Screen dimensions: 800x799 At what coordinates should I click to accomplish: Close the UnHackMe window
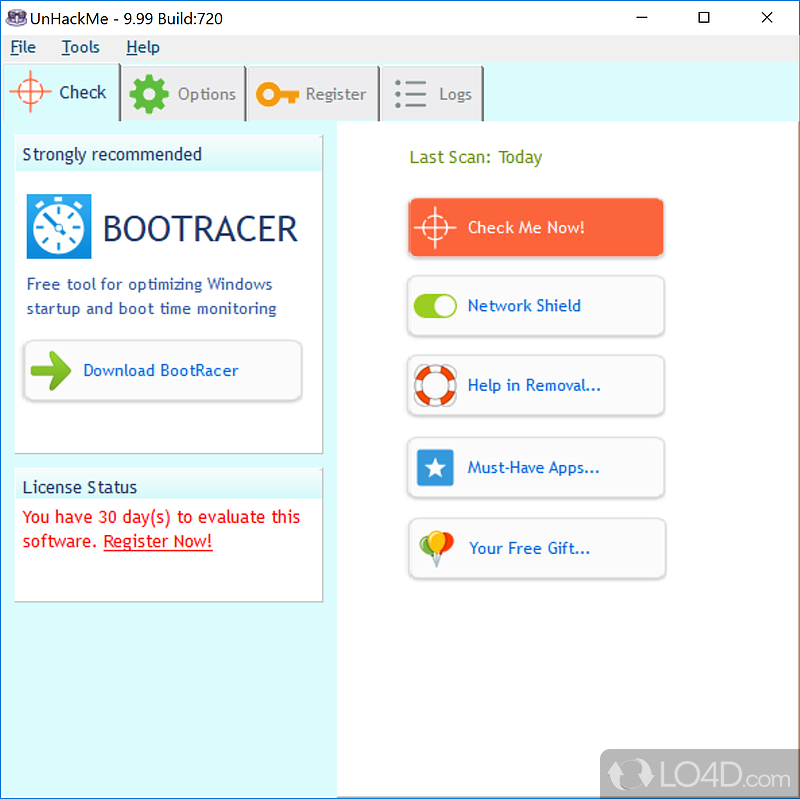coord(766,18)
